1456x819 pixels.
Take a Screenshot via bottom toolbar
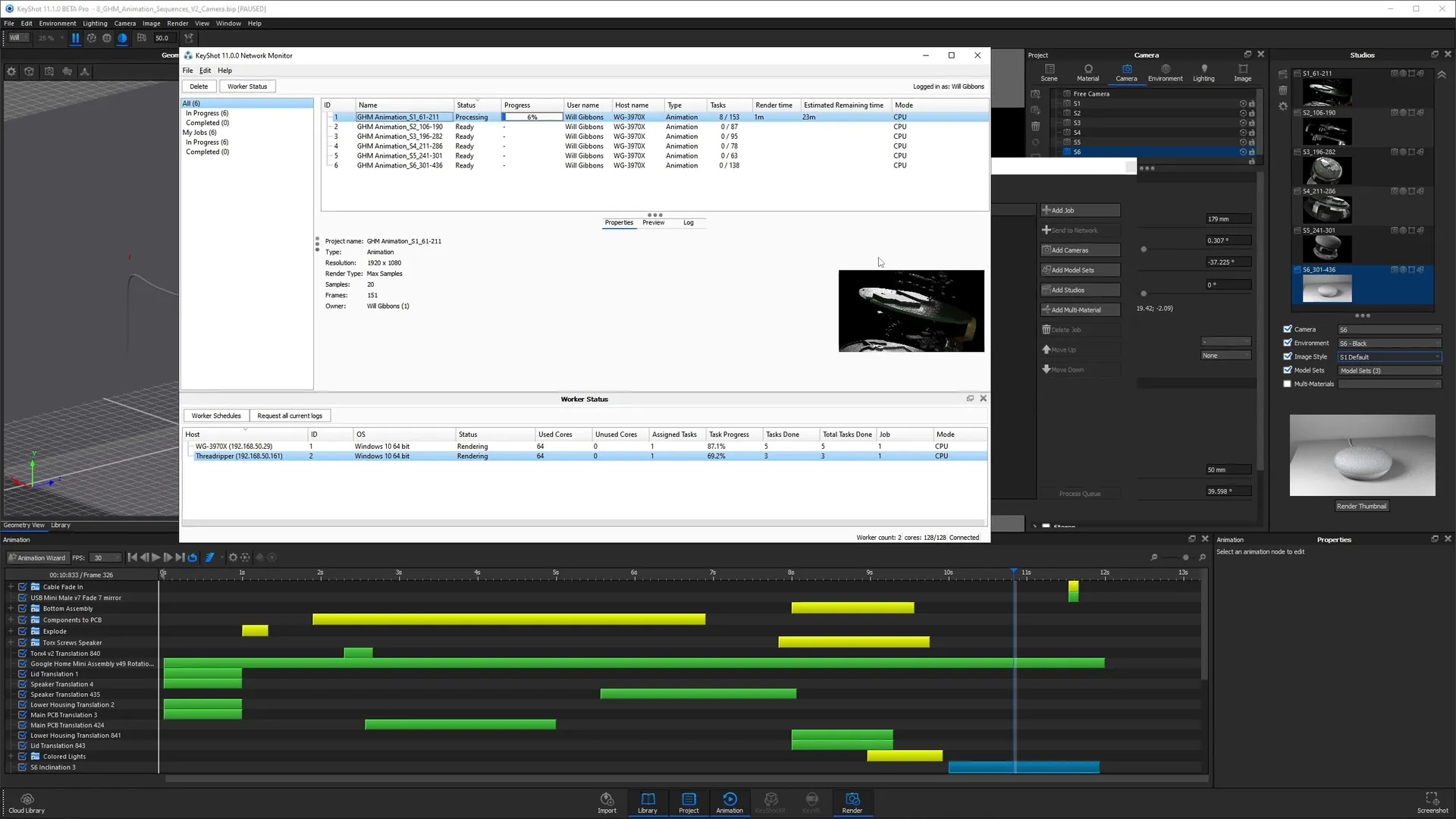pos(1432,803)
